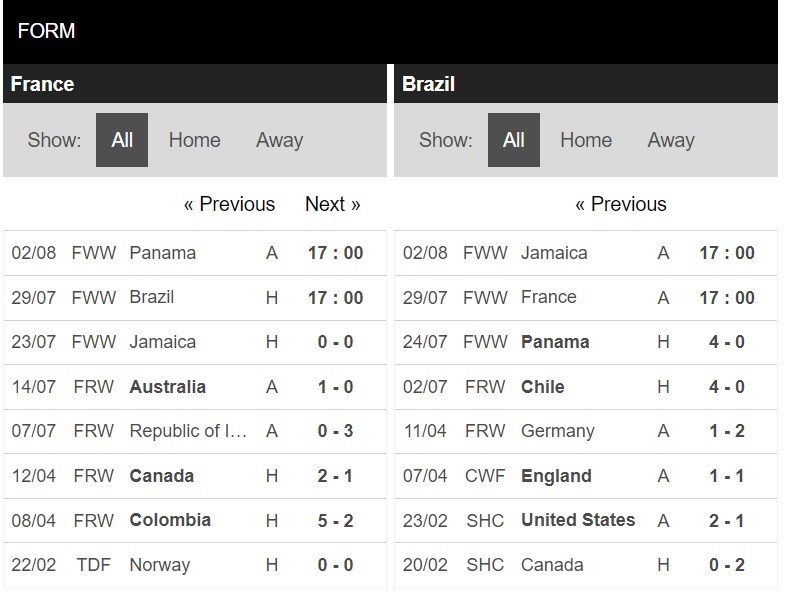Show Brazil Away matches only

(x=671, y=140)
